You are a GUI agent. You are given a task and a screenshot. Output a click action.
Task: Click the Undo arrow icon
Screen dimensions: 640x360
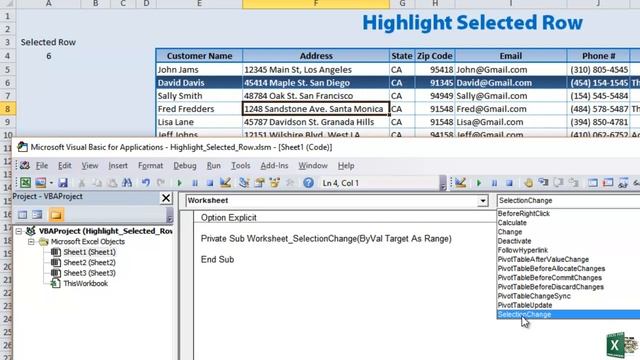click(145, 183)
